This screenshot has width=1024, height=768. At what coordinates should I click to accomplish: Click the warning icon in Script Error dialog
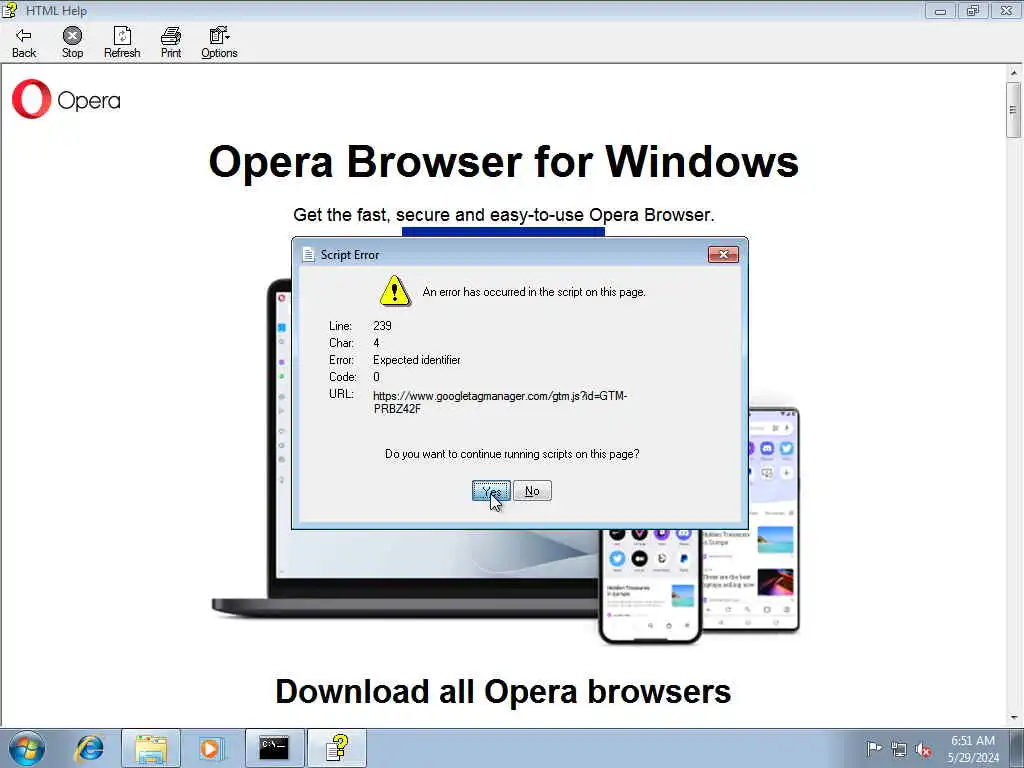(394, 291)
